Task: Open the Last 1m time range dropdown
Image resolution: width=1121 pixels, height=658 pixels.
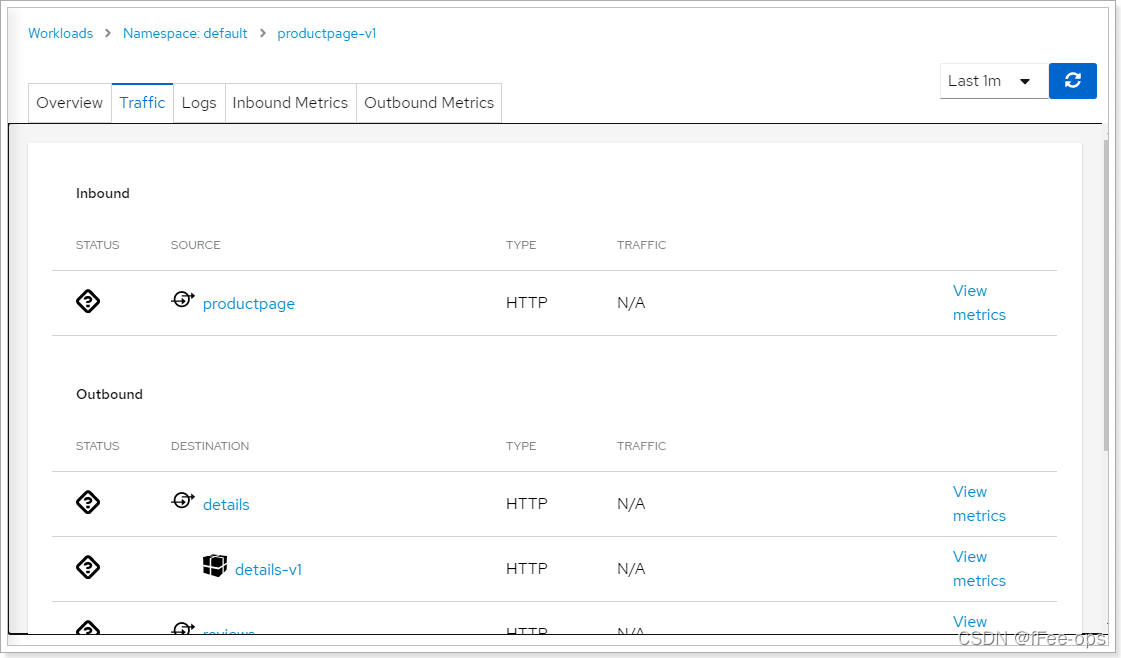Action: (x=994, y=81)
